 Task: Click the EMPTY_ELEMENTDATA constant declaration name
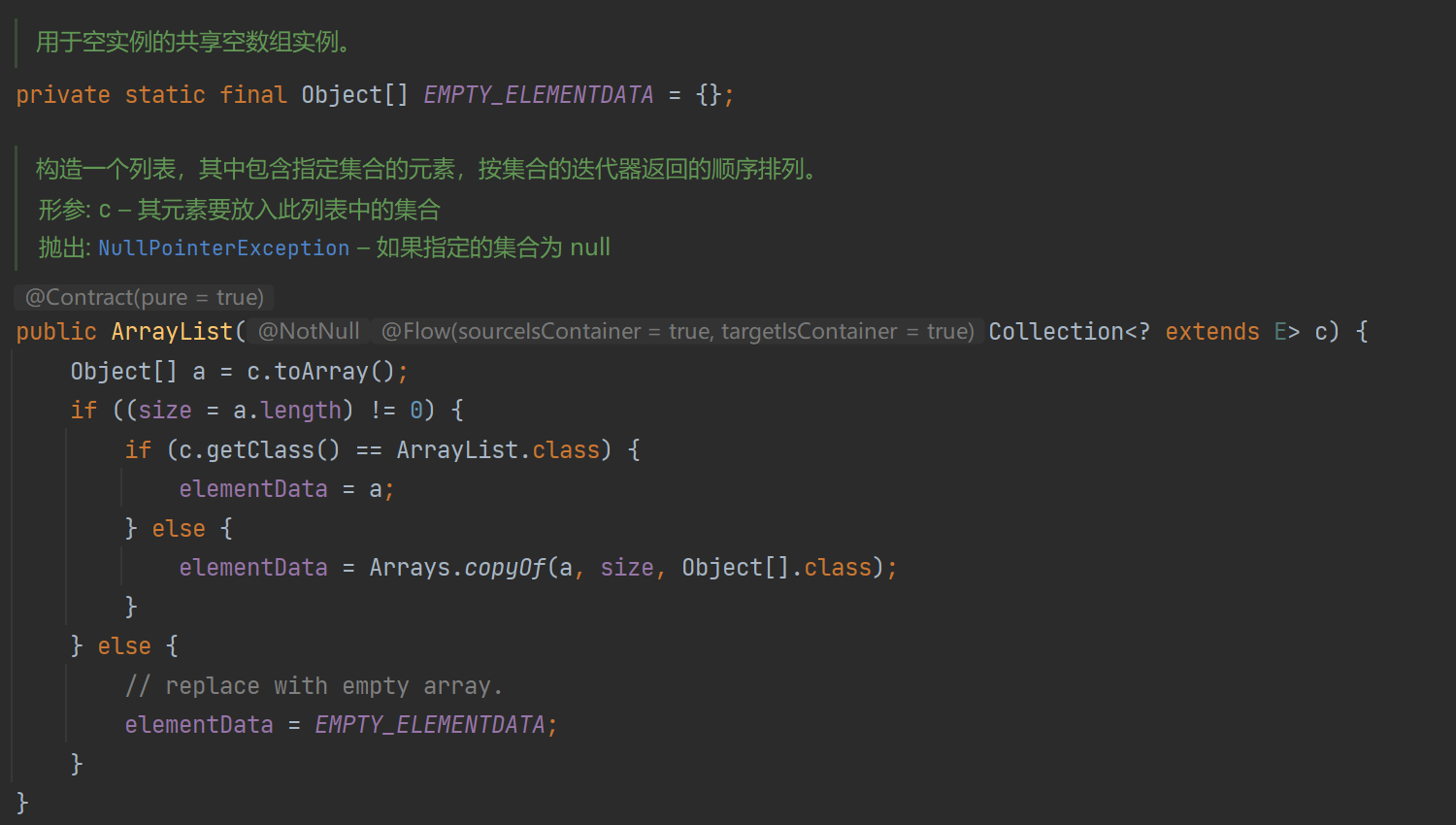coord(539,94)
